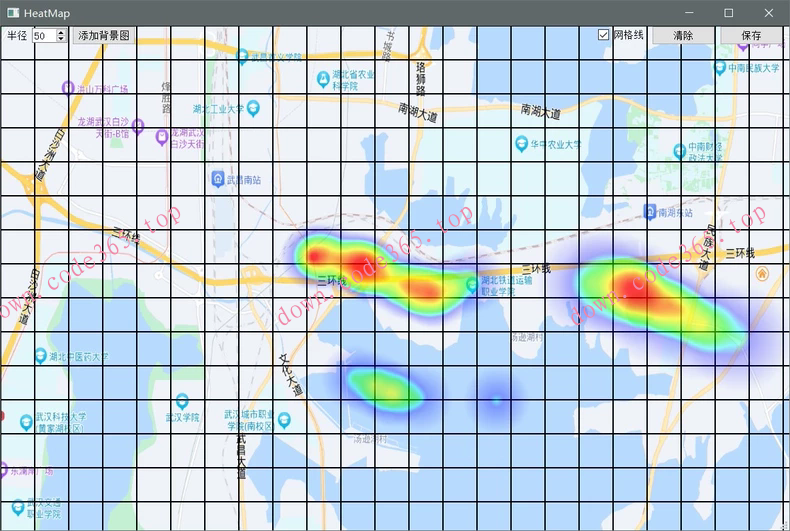Click the orange home marker icon
This screenshot has width=790, height=531.
pos(762,274)
